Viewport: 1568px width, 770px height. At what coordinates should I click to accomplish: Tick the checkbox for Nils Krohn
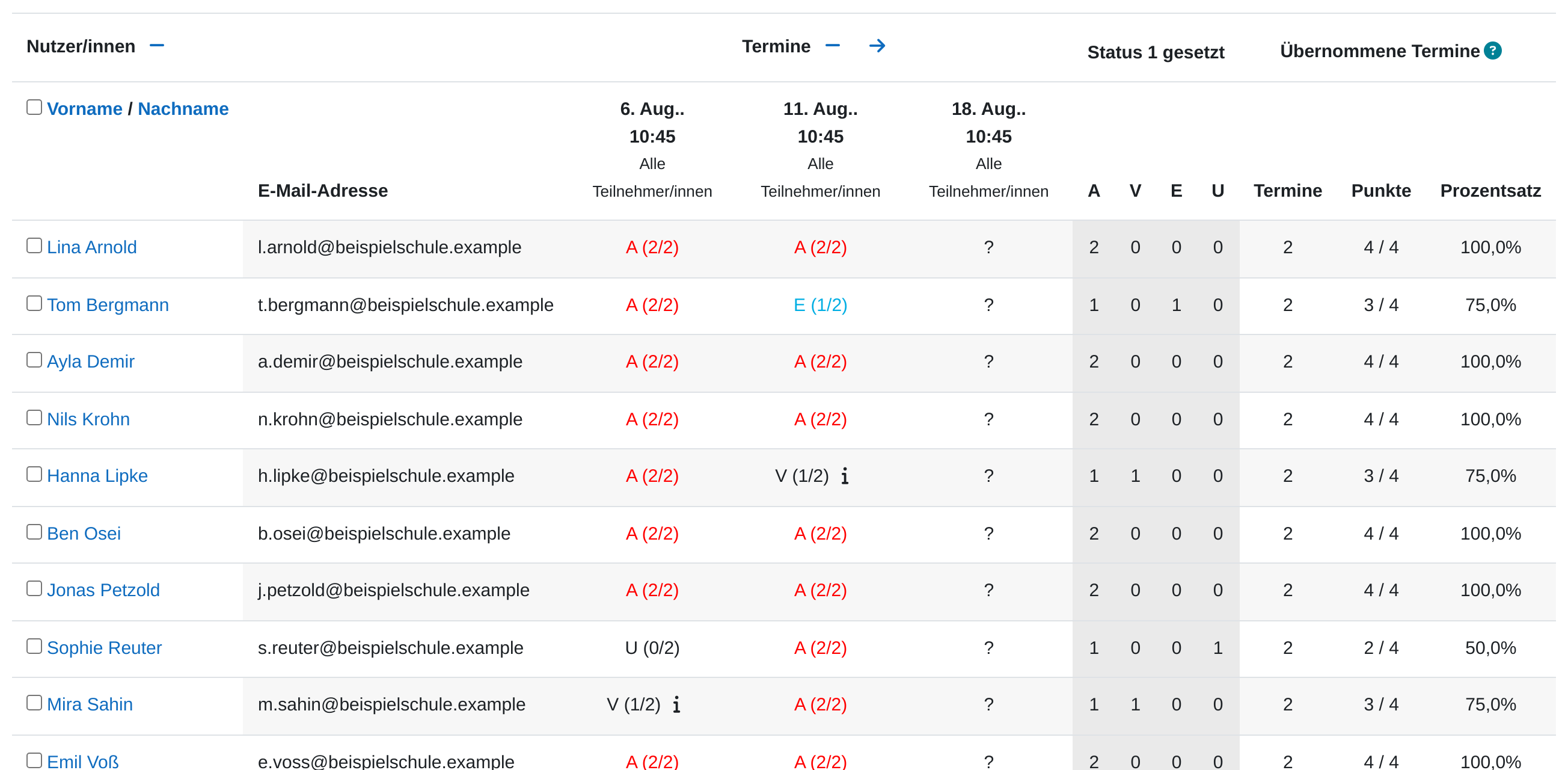coord(34,418)
